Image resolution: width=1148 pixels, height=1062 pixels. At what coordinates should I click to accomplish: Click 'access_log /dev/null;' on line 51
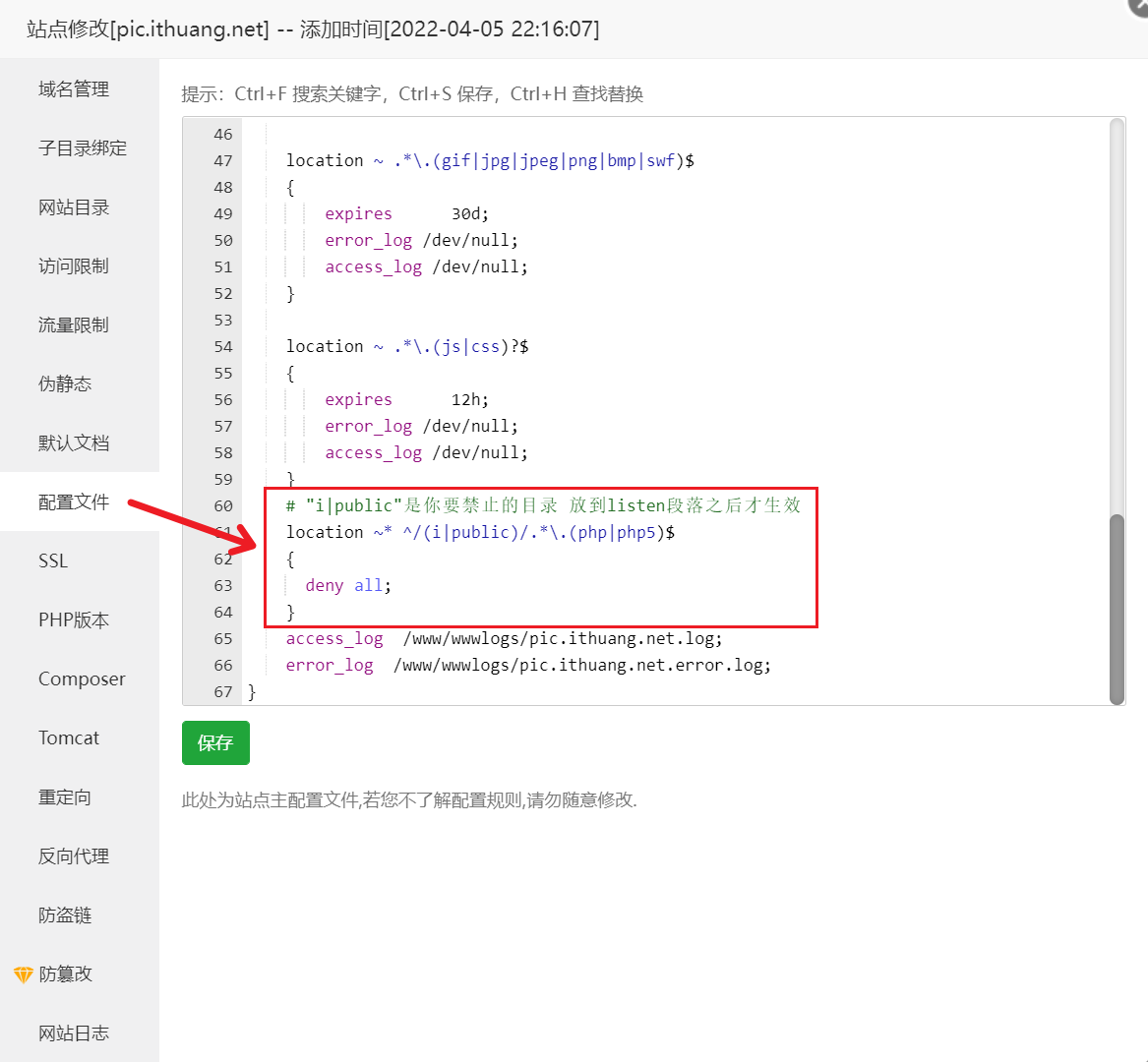click(x=426, y=267)
